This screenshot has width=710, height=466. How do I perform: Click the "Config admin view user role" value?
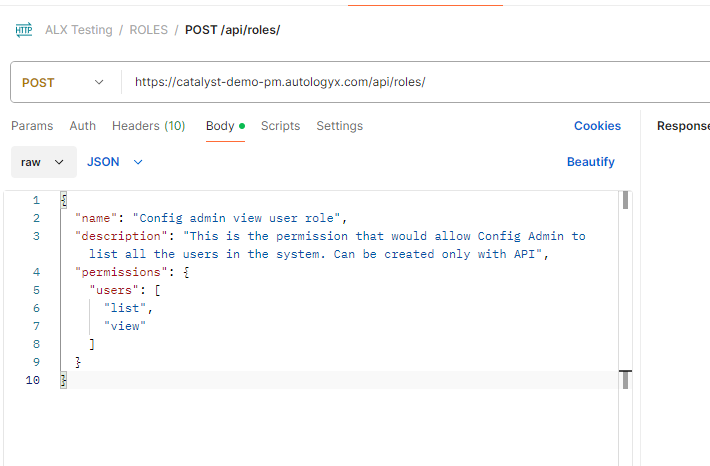(236, 218)
